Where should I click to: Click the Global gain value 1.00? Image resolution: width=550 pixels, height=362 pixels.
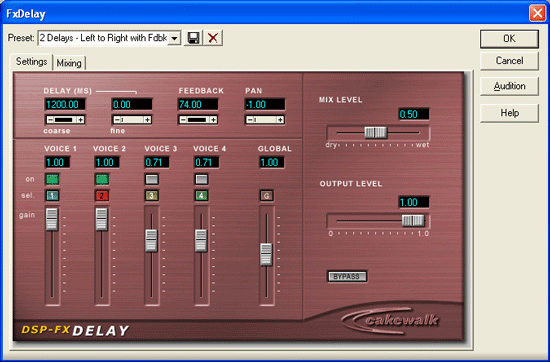(272, 162)
